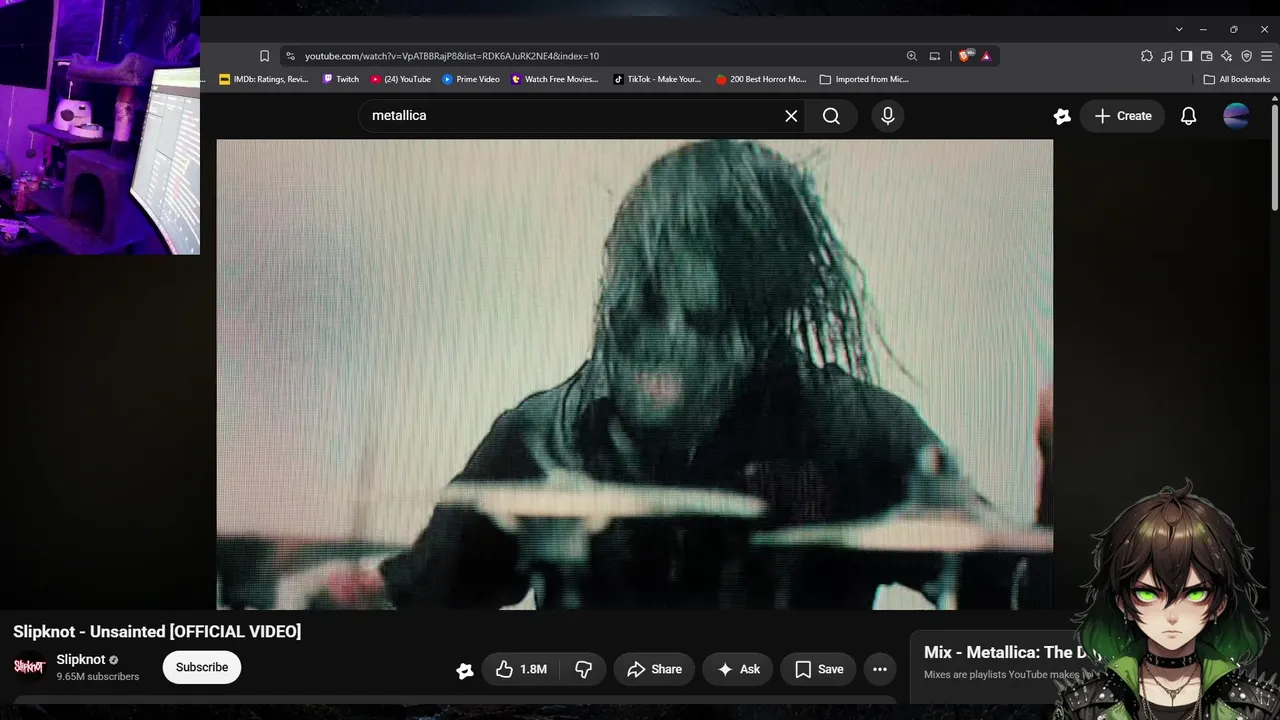Open Leo AI sparkle icon in toolbar
Image resolution: width=1280 pixels, height=720 pixels.
(x=1226, y=56)
